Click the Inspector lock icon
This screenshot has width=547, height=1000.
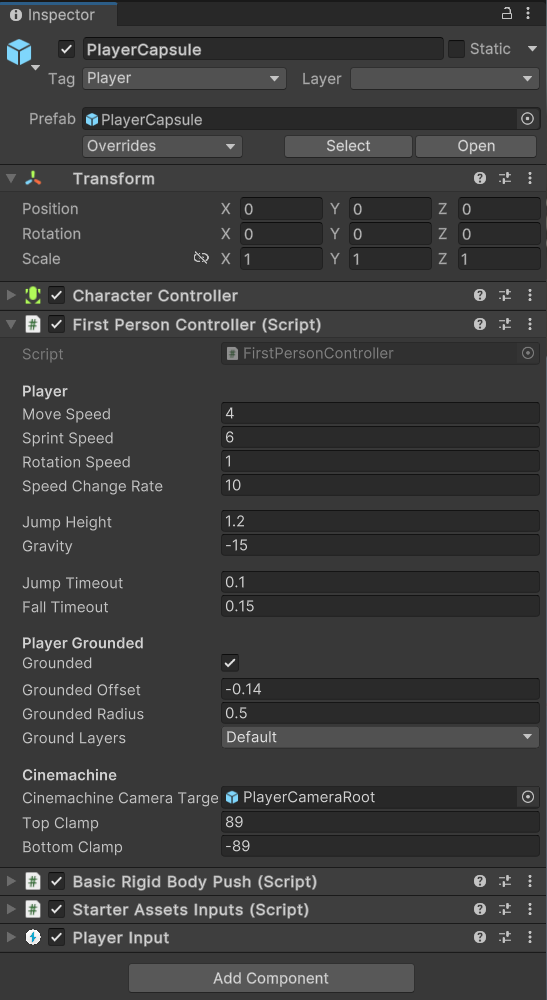[x=507, y=13]
